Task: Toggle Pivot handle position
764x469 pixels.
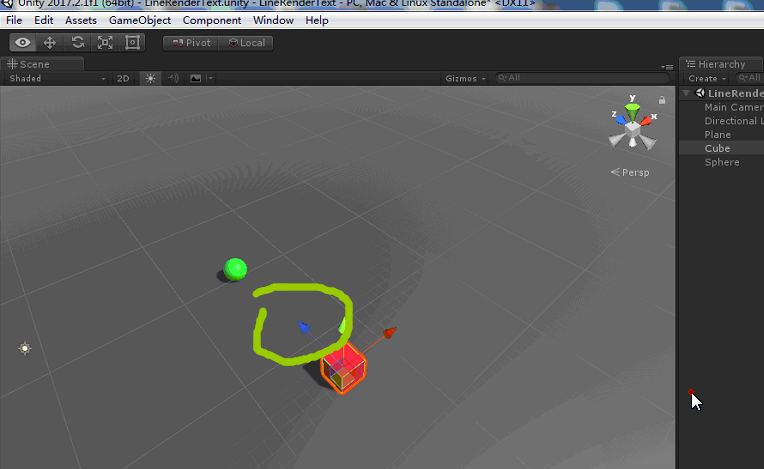Action: click(191, 43)
